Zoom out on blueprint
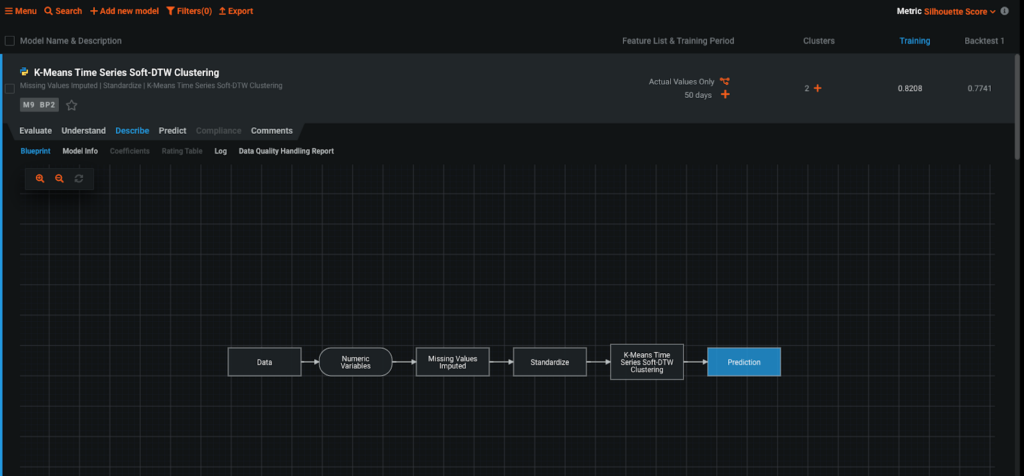The height and width of the screenshot is (476, 1024). click(59, 179)
